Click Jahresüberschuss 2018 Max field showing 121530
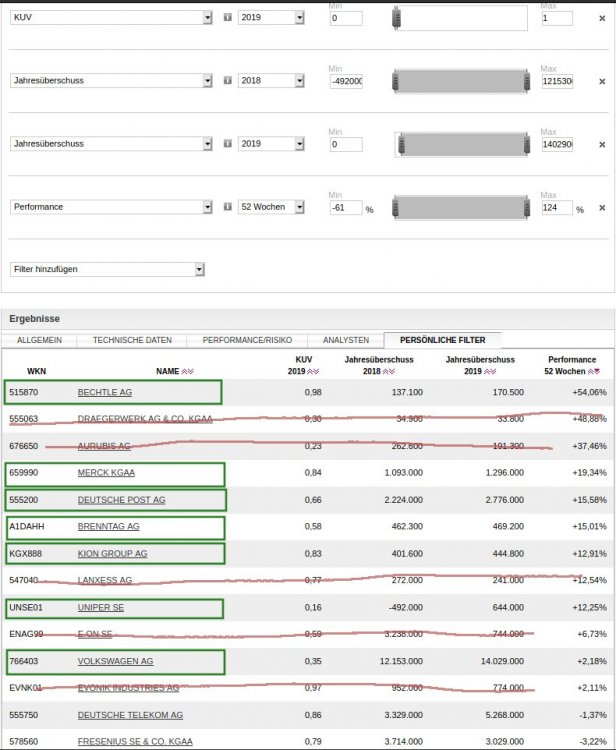 [x=557, y=81]
